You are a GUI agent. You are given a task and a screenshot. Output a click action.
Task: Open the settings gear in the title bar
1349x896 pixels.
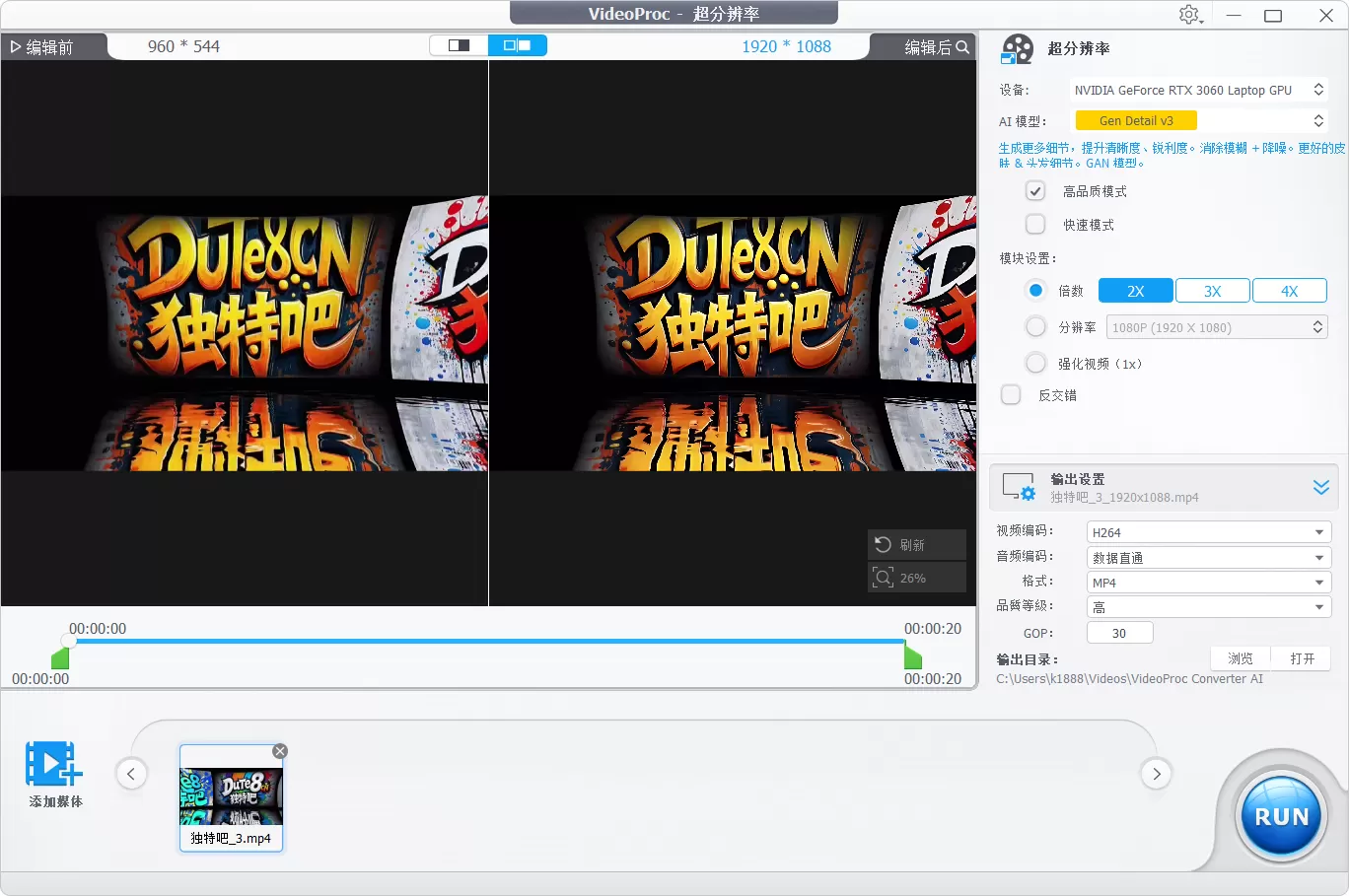1189,15
